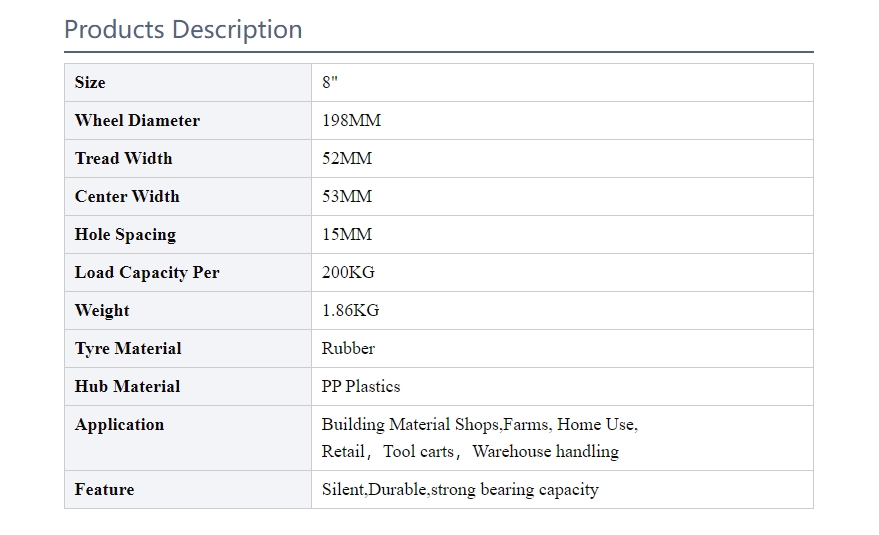Click the Warehouse handling application text
This screenshot has height=535, width=879.
click(x=545, y=451)
